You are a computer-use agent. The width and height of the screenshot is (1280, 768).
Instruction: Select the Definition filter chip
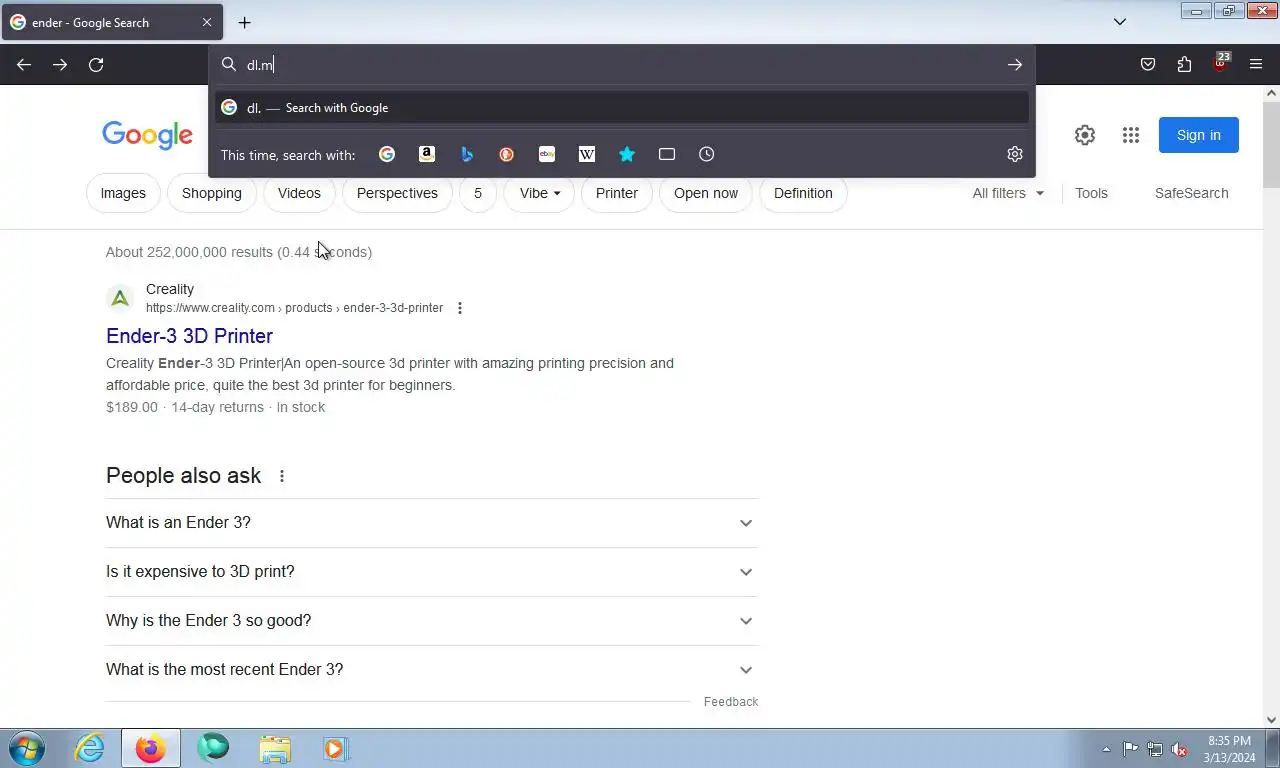coord(803,193)
